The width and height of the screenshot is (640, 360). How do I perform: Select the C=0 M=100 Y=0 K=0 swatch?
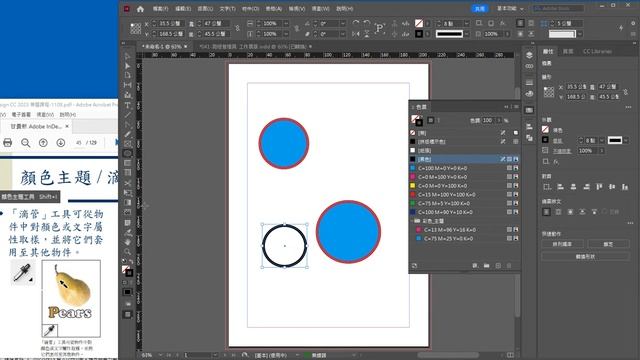tap(464, 177)
